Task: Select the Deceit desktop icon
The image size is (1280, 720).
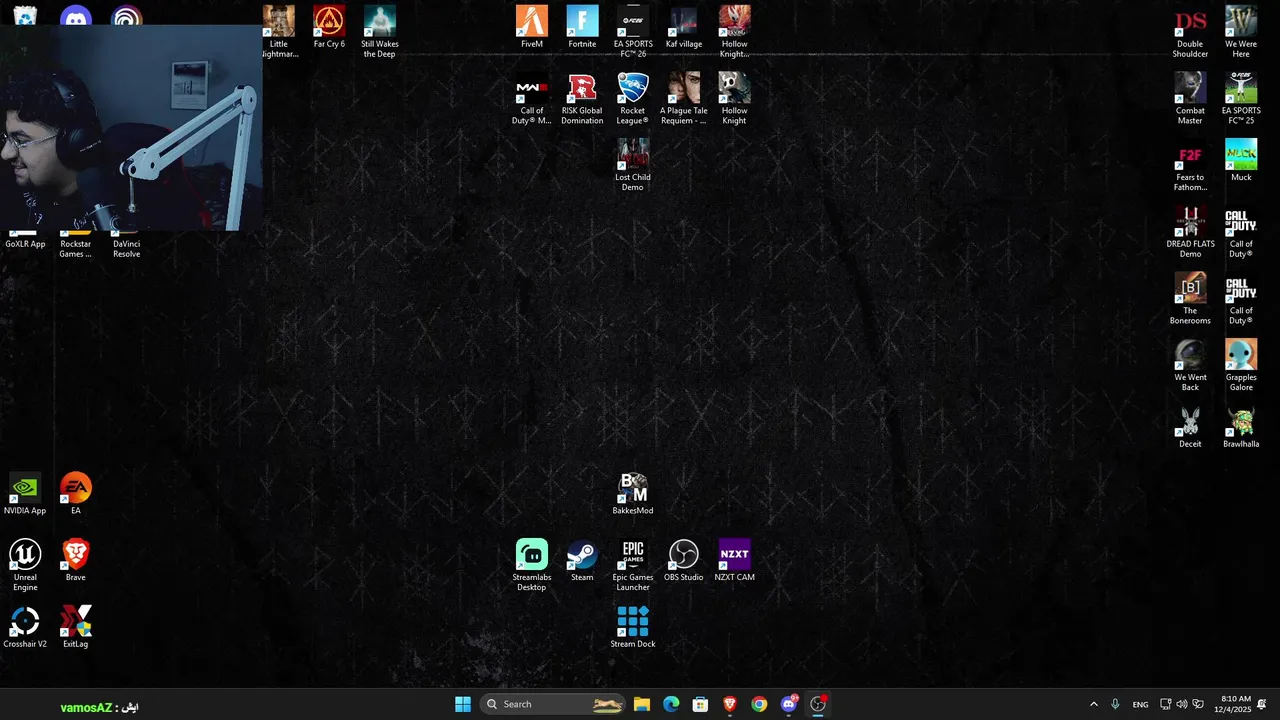Action: 1190,427
